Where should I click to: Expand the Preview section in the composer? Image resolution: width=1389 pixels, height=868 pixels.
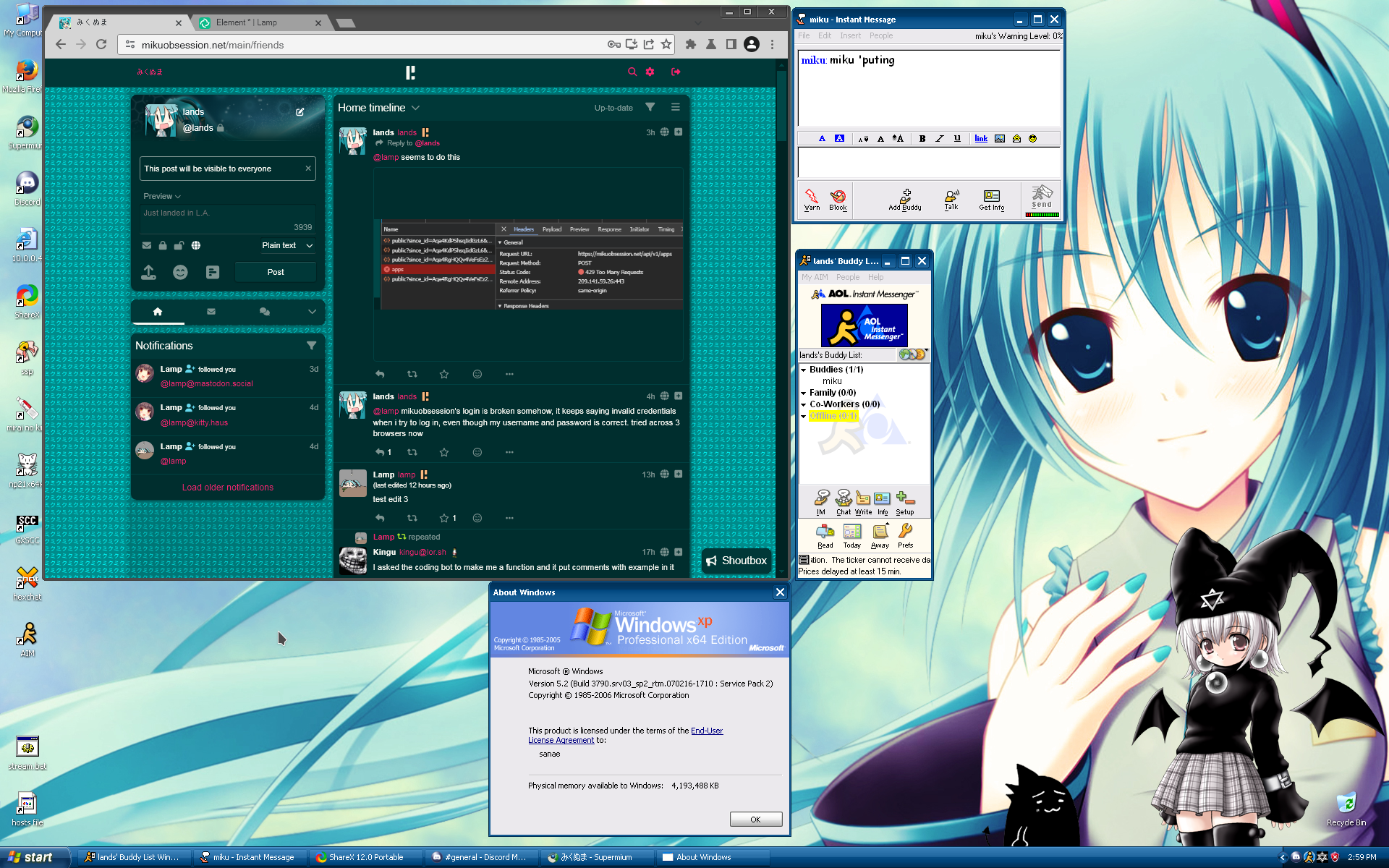pos(162,196)
